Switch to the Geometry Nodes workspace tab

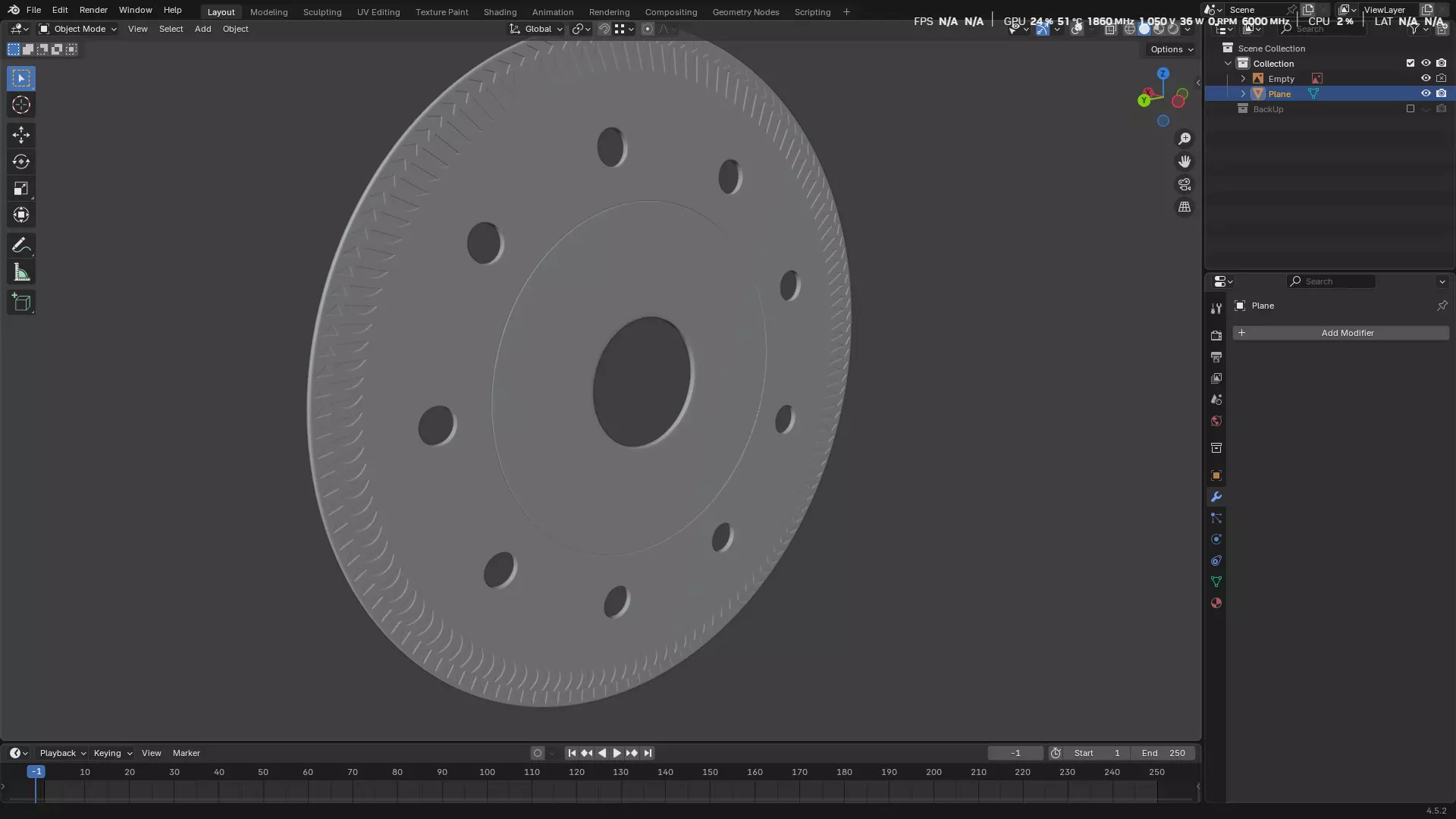(745, 12)
